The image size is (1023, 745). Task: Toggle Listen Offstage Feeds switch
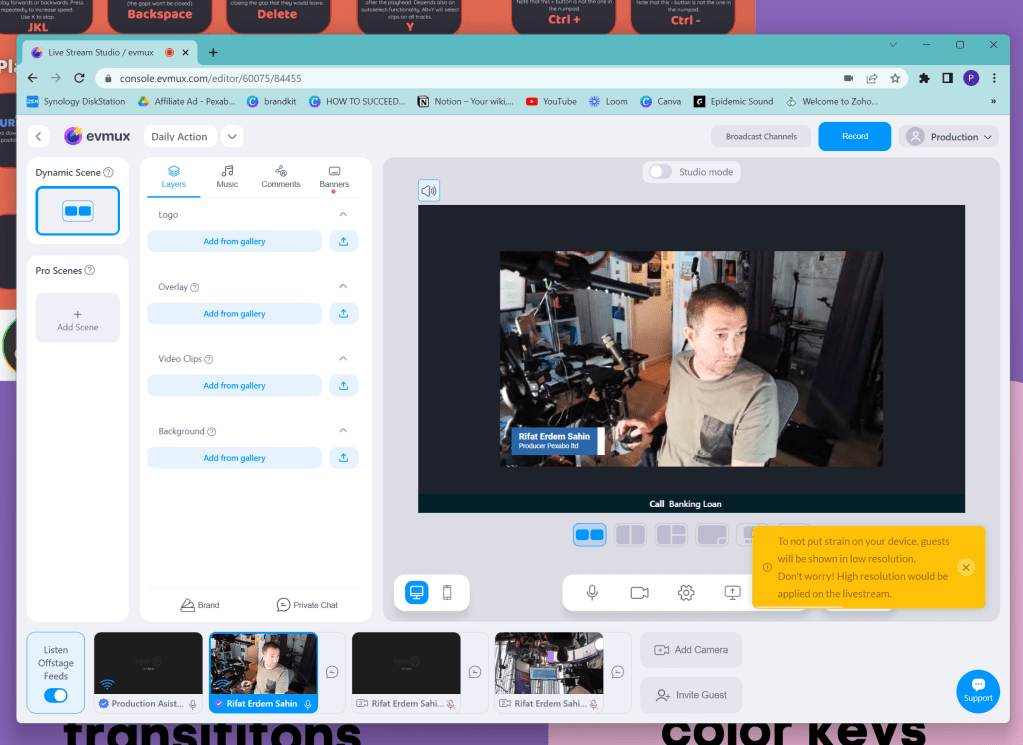pyautogui.click(x=56, y=695)
